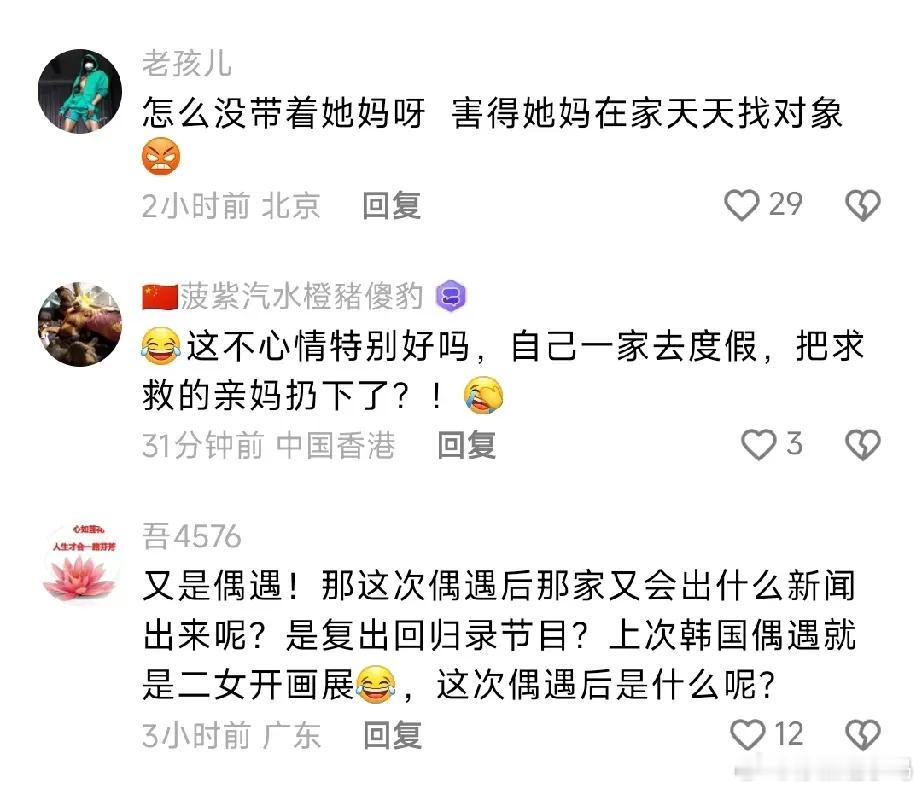Click the China flag icon before 菠紫汽水橙豬傻豹

click(x=160, y=296)
